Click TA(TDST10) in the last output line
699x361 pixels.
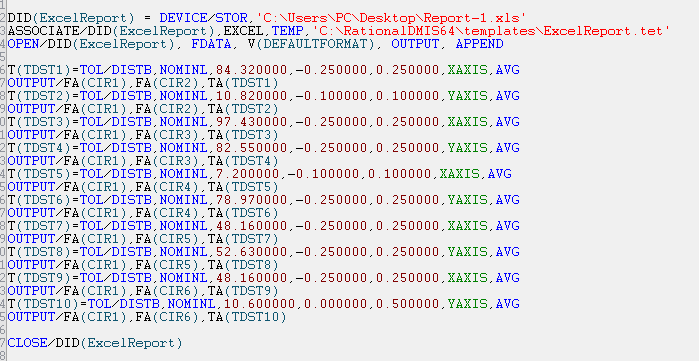(247, 317)
